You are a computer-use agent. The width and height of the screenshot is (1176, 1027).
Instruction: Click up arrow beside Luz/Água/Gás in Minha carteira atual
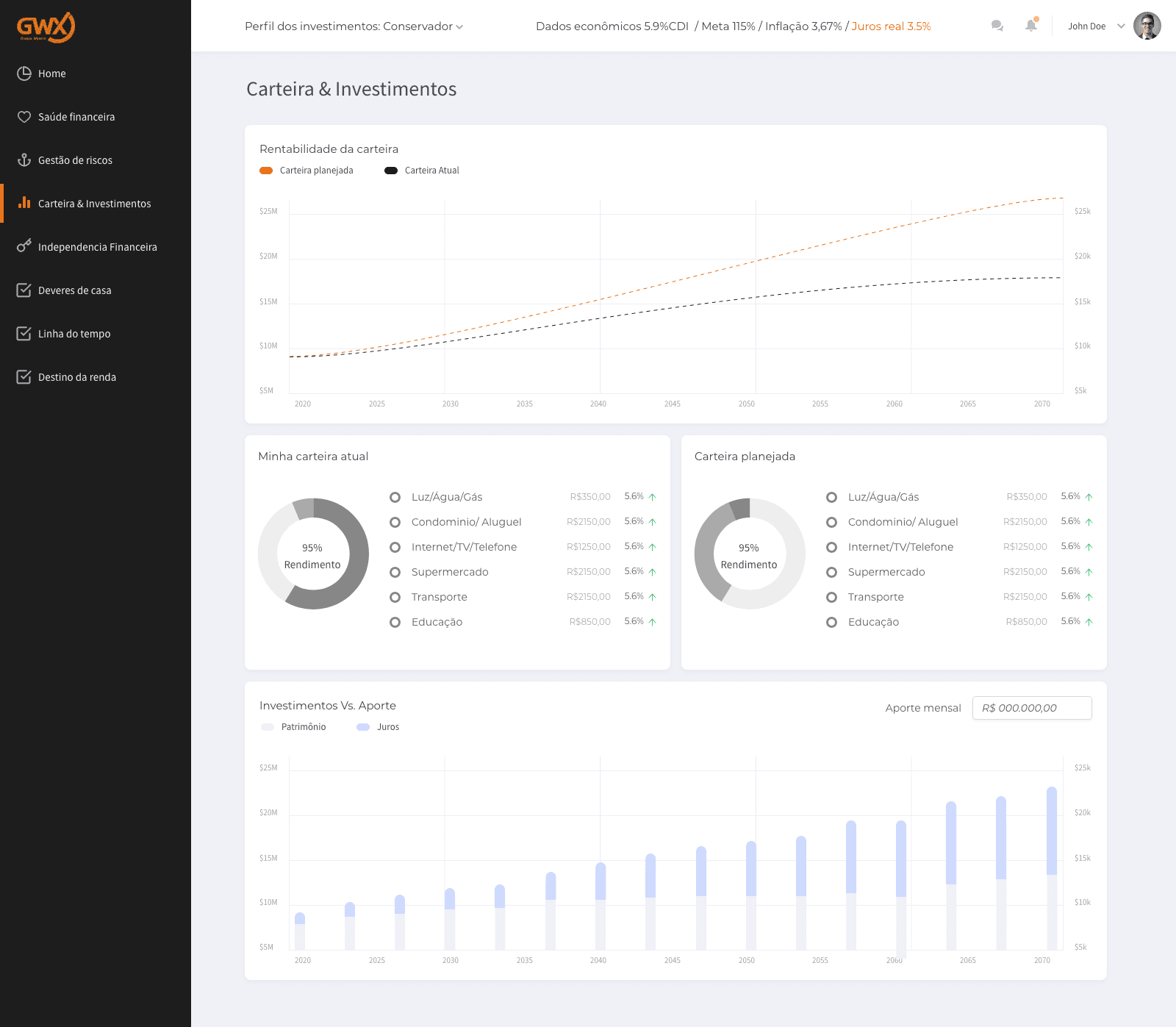coord(653,497)
